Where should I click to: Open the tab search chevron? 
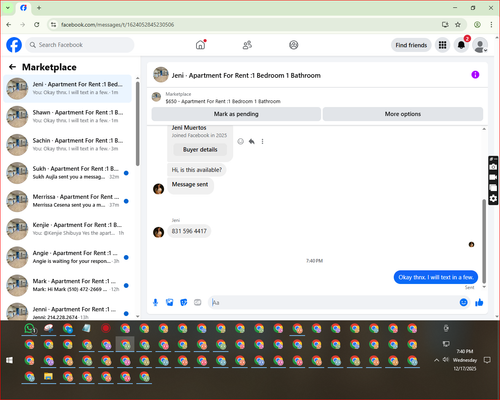[8, 8]
